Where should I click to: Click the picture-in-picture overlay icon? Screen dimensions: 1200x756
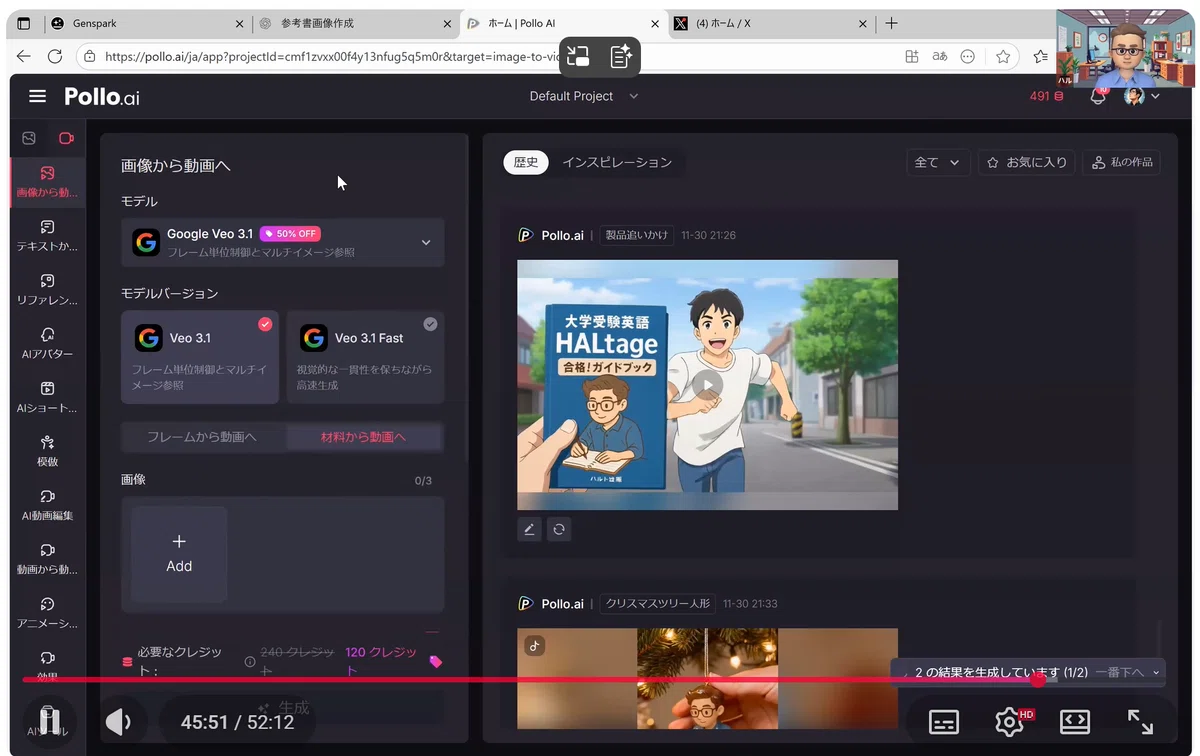tap(578, 56)
